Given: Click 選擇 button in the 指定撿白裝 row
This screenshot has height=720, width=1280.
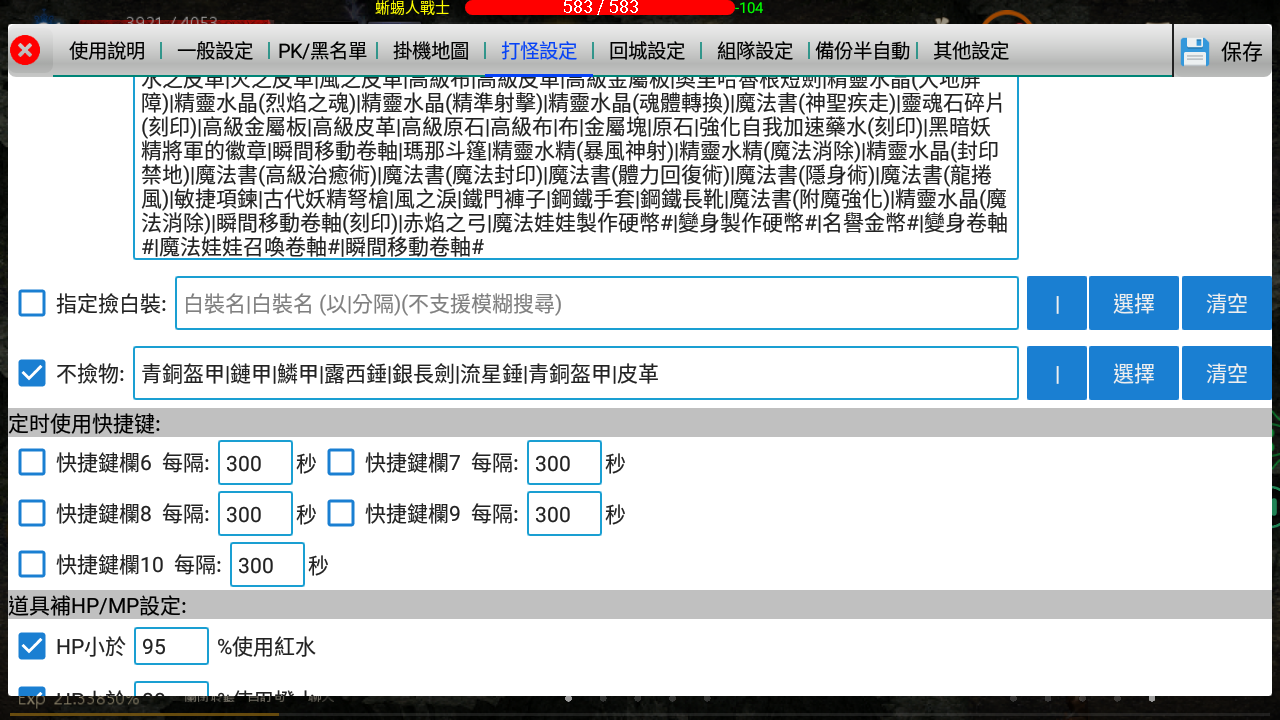Looking at the screenshot, I should tap(1134, 303).
